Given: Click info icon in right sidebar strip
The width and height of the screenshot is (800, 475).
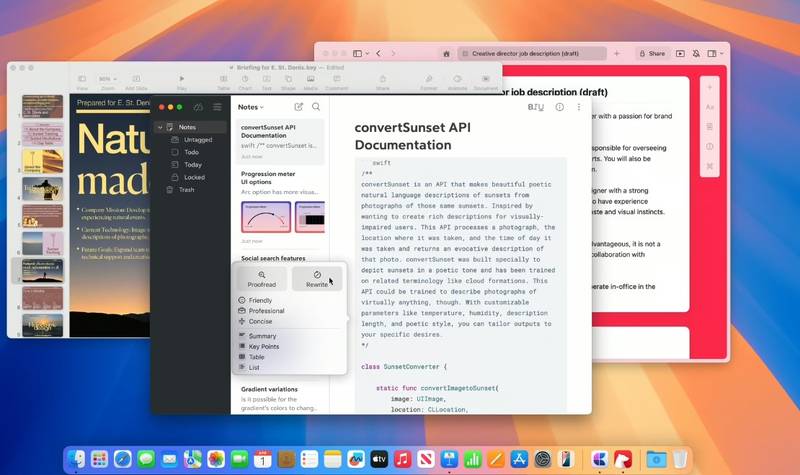Looking at the screenshot, I should (710, 146).
